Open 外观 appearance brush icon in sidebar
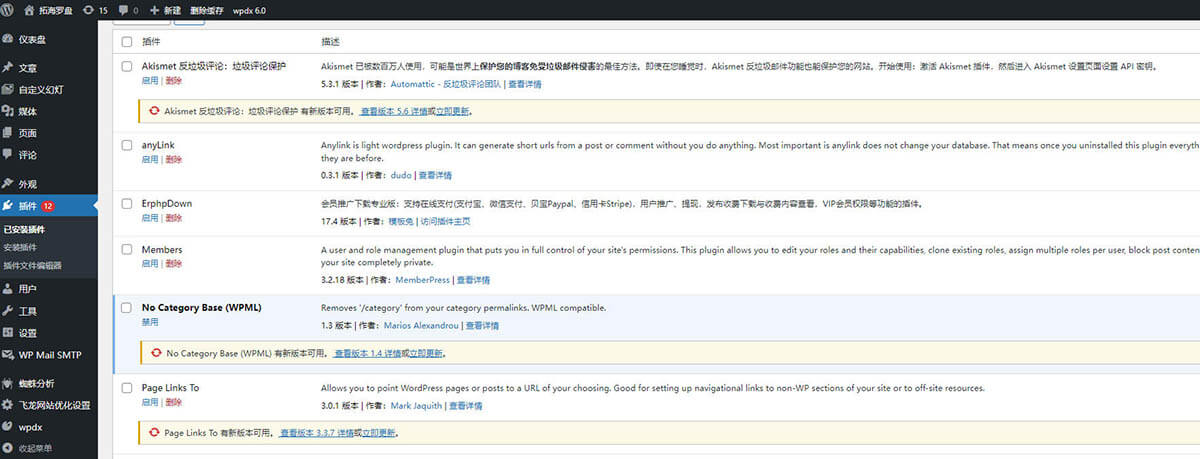Image resolution: width=1200 pixels, height=459 pixels. tap(8, 184)
